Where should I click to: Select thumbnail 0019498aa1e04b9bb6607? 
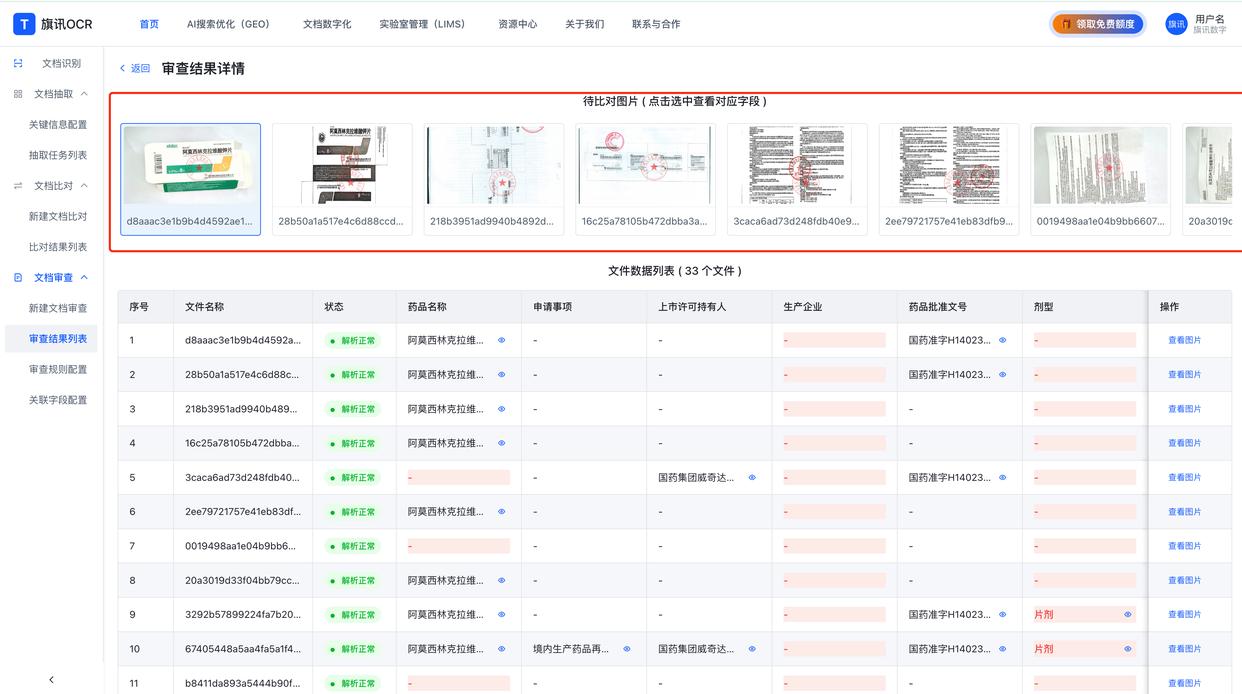pyautogui.click(x=1101, y=180)
